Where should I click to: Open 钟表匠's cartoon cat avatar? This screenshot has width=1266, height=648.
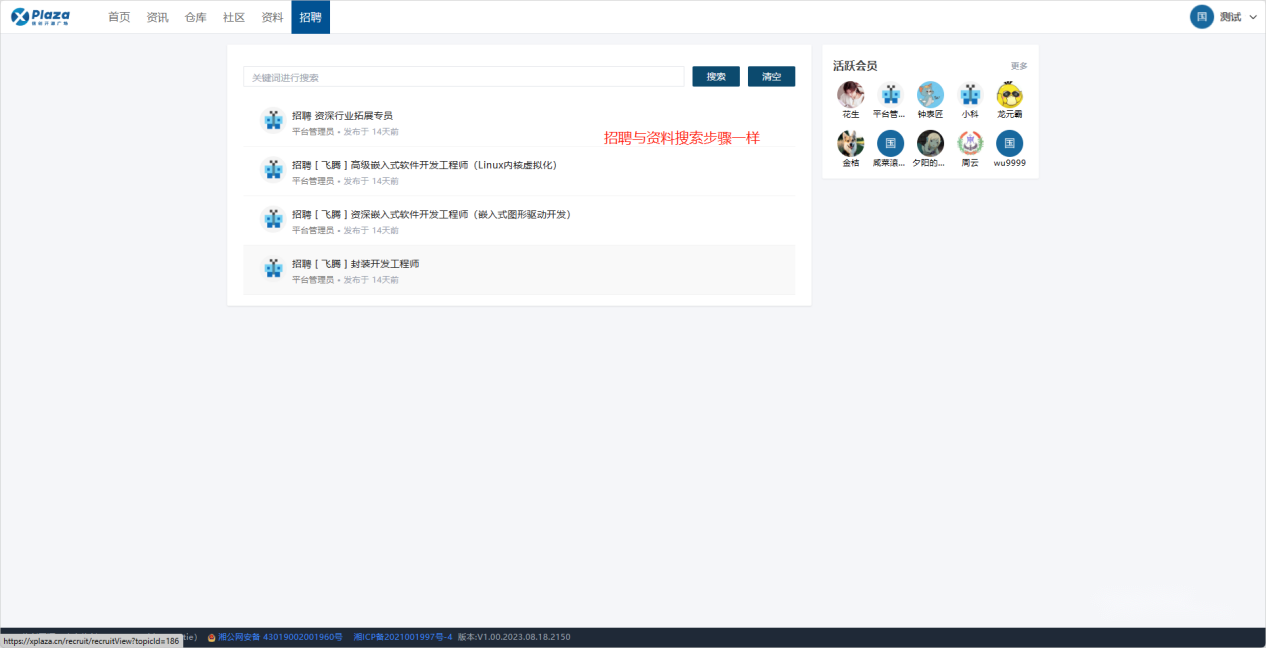pos(930,95)
